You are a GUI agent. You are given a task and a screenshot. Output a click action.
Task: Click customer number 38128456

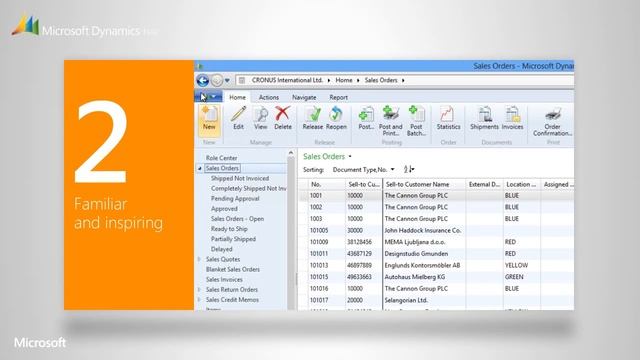pos(359,242)
